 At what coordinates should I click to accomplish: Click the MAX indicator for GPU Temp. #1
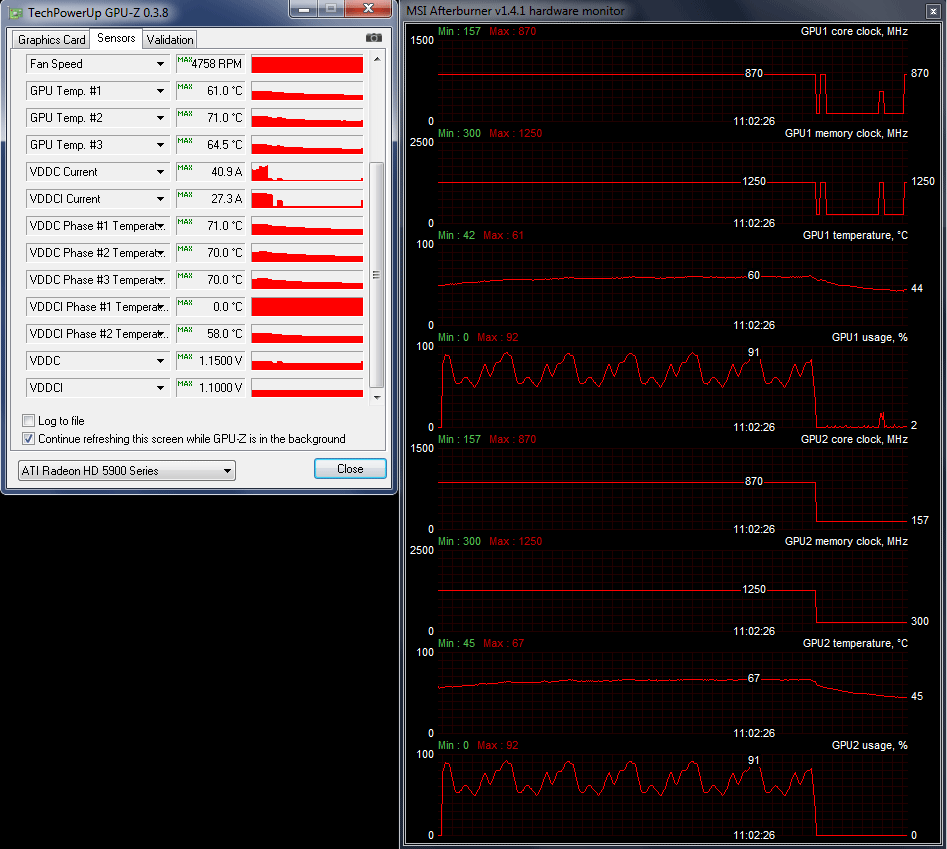click(x=184, y=87)
